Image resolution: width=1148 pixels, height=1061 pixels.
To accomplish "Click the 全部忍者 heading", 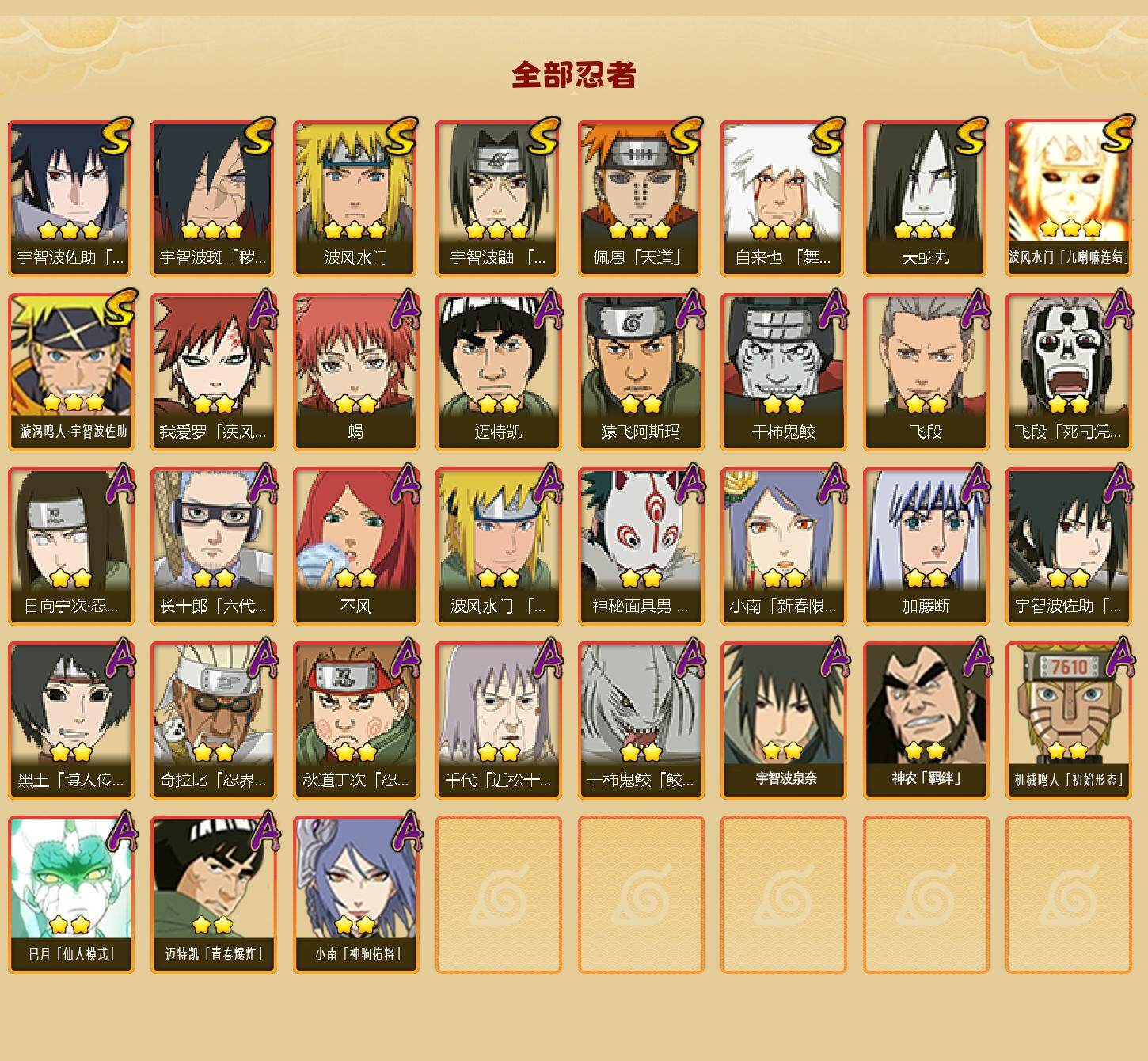I will coord(574,74).
